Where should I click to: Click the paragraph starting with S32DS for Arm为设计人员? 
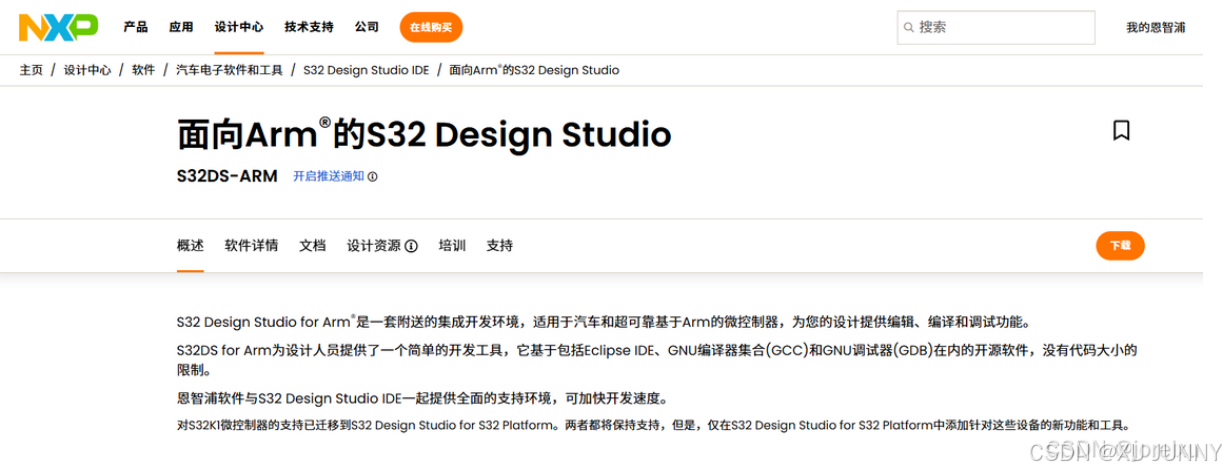pyautogui.click(x=656, y=360)
